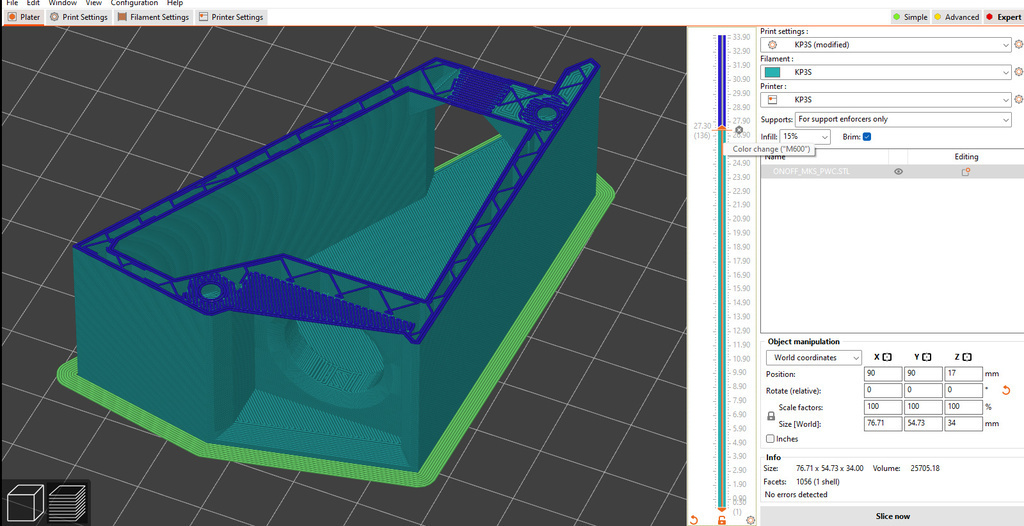This screenshot has width=1024, height=526.
Task: Remove the color change marker on layer slider
Action: click(739, 130)
